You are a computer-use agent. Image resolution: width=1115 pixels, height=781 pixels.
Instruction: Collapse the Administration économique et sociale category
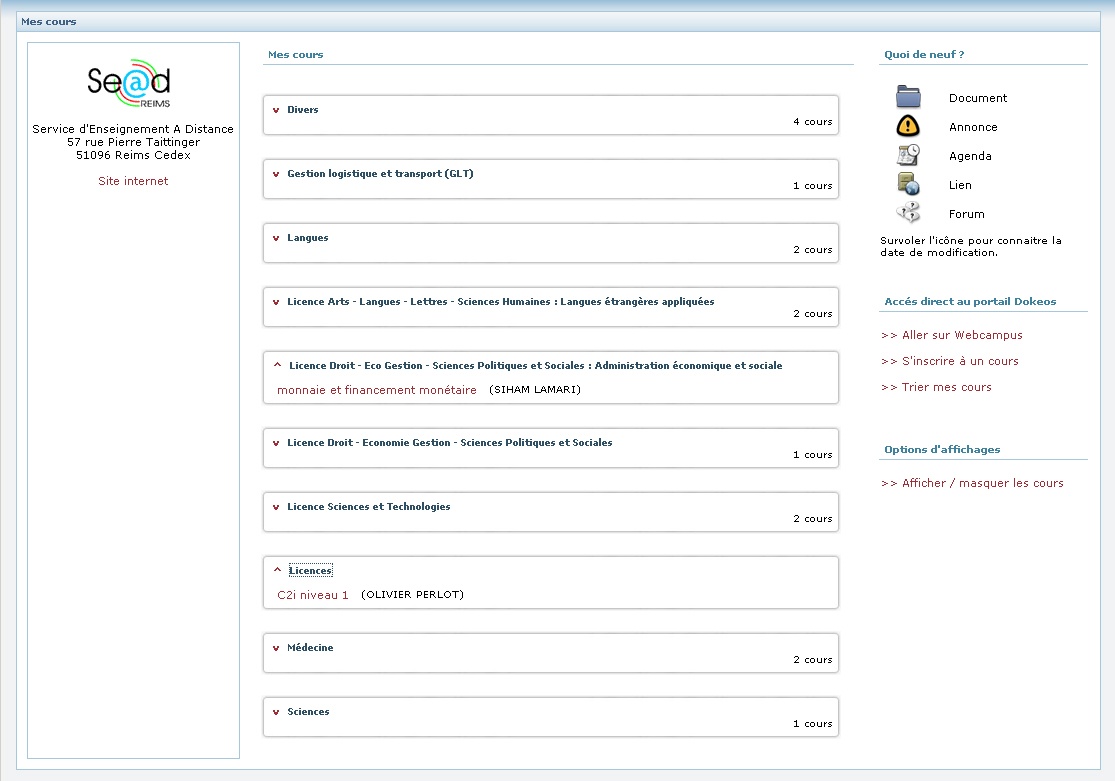tap(278, 366)
